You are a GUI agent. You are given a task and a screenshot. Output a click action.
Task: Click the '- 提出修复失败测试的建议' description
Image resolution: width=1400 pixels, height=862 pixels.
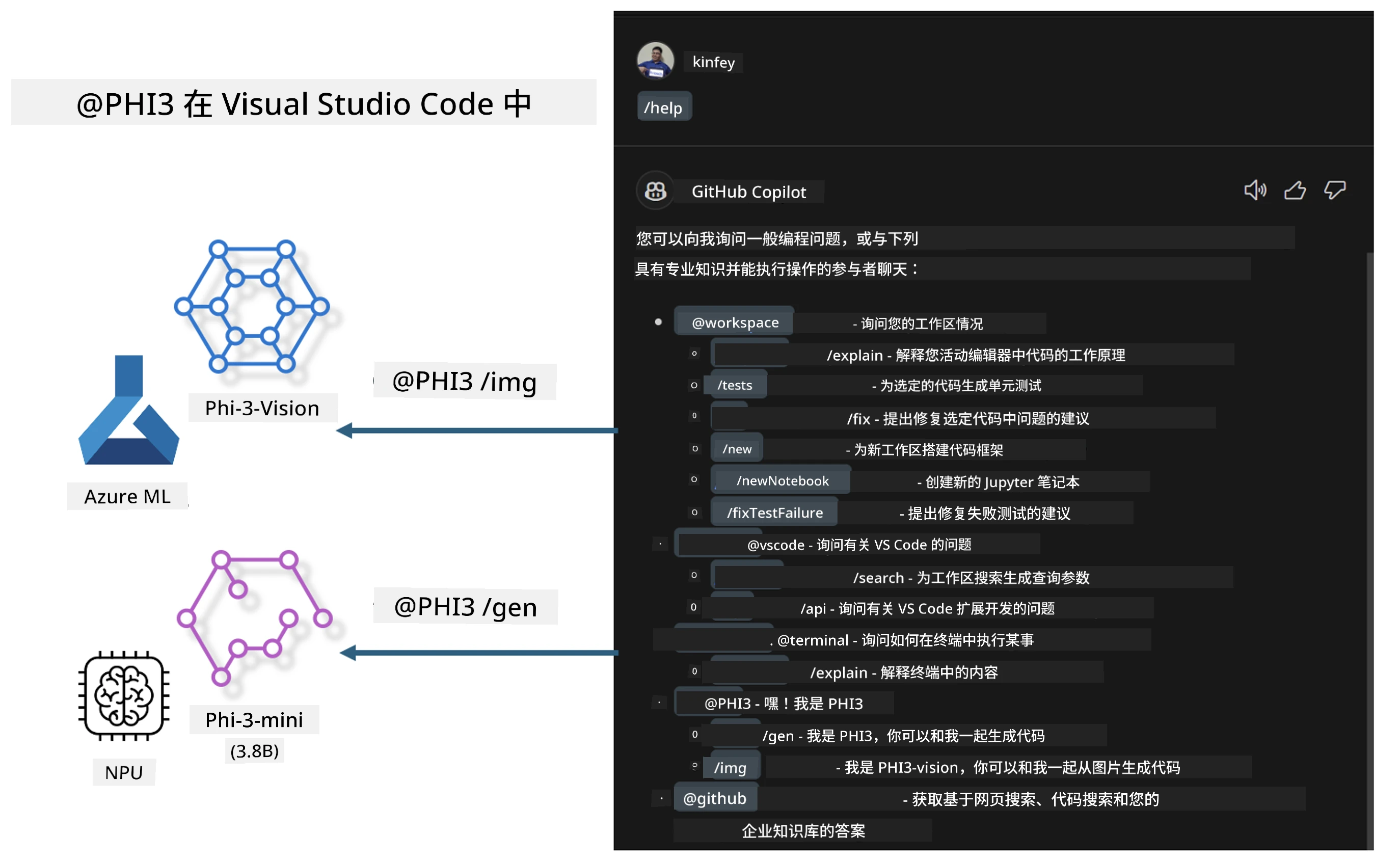[984, 513]
